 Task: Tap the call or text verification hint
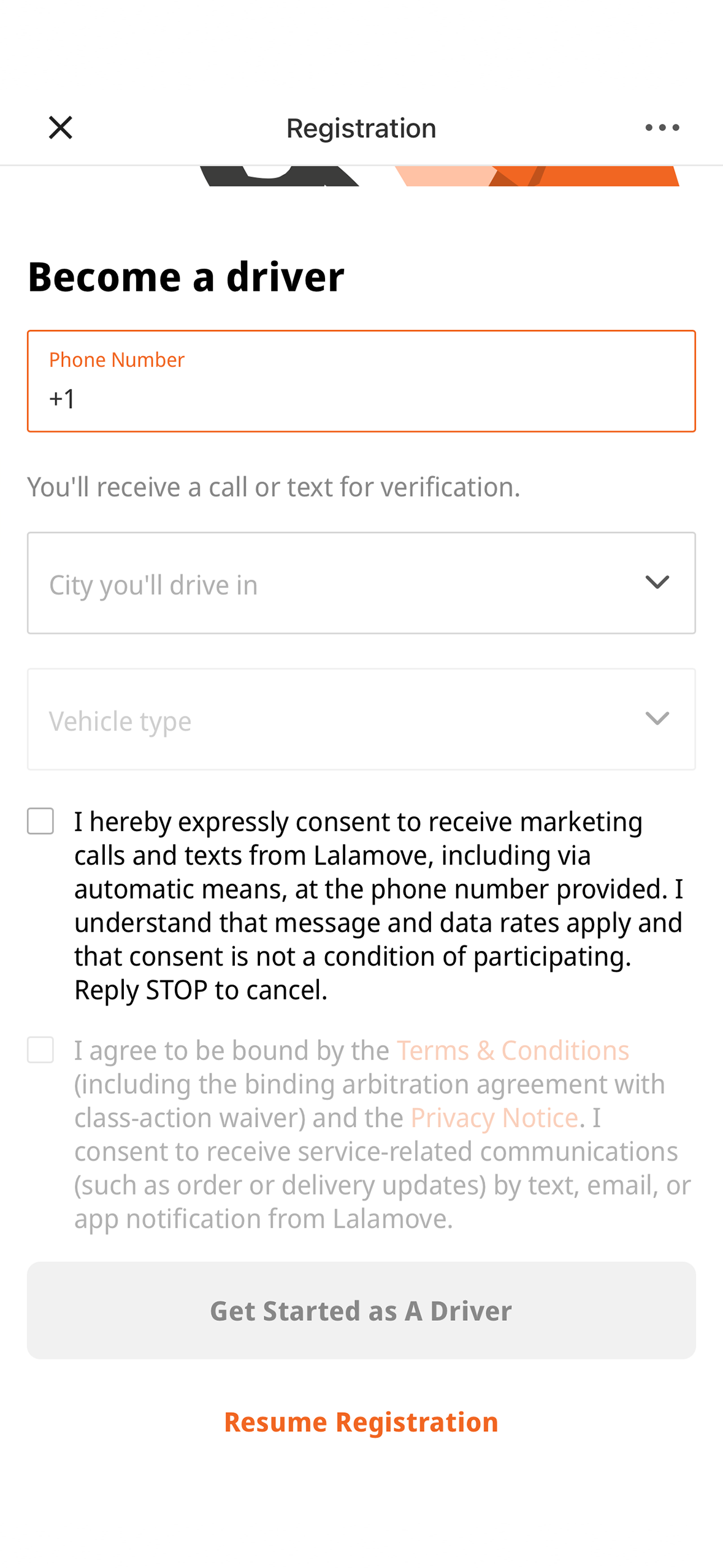tap(274, 486)
